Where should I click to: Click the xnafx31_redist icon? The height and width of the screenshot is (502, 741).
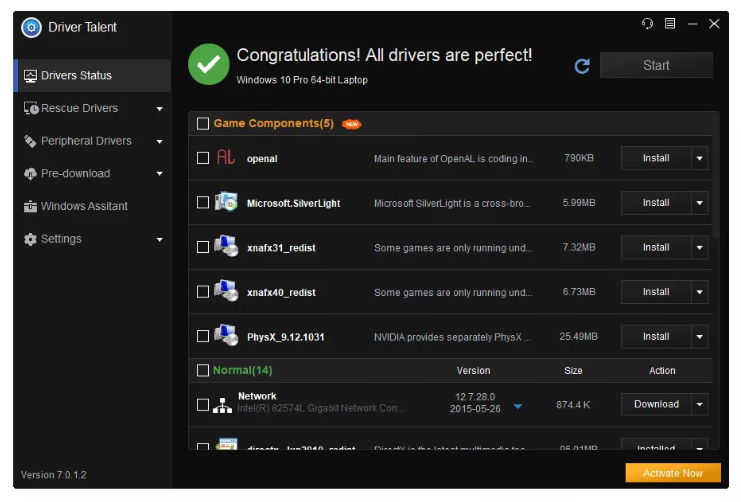point(226,246)
